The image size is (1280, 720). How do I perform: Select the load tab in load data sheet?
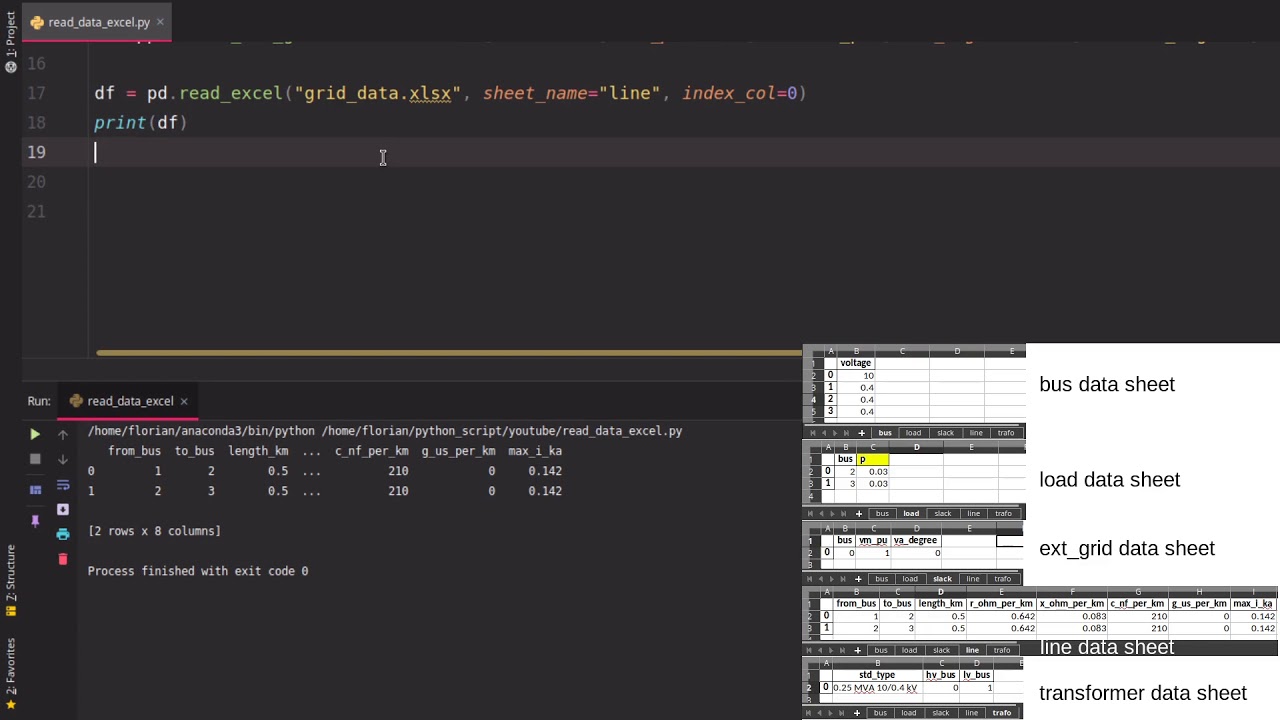(x=911, y=514)
